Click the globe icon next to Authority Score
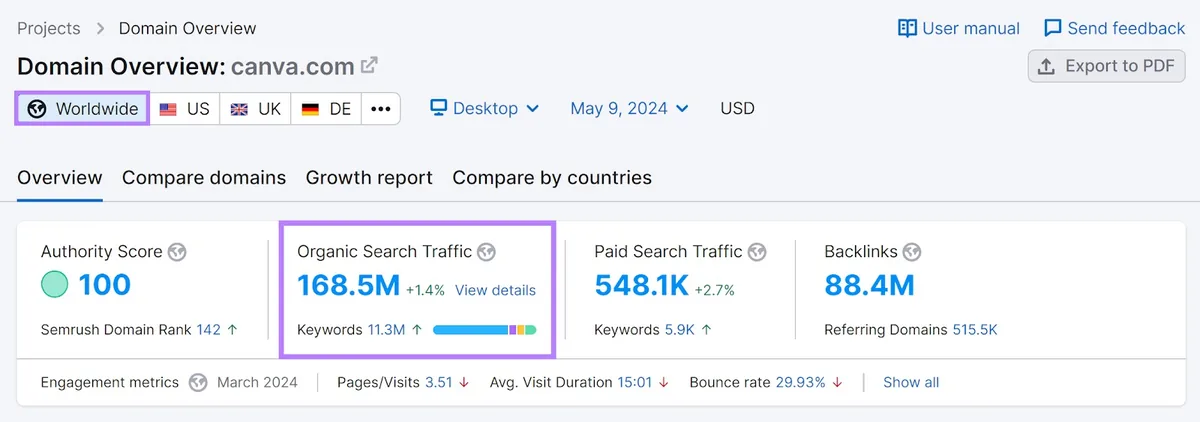This screenshot has height=422, width=1200. point(177,252)
